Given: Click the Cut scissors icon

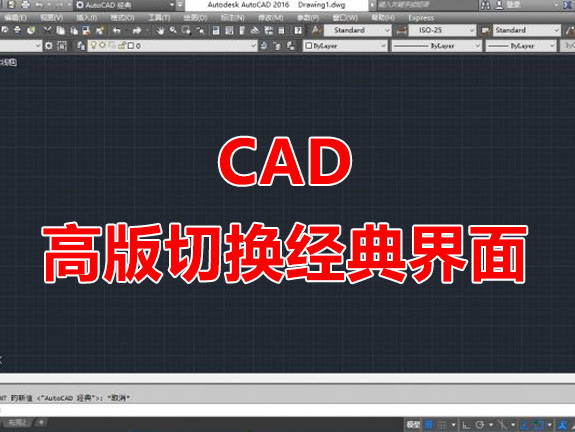Looking at the screenshot, I should (47, 30).
